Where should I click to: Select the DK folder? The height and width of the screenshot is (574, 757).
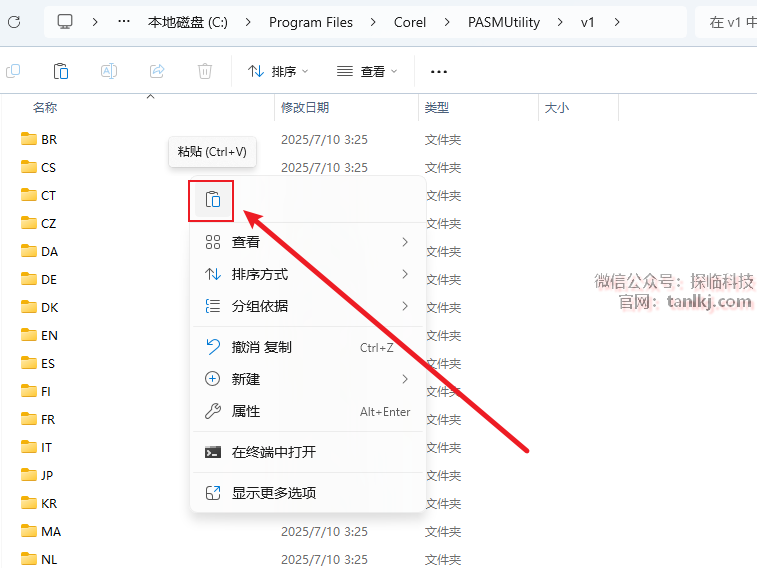40,308
